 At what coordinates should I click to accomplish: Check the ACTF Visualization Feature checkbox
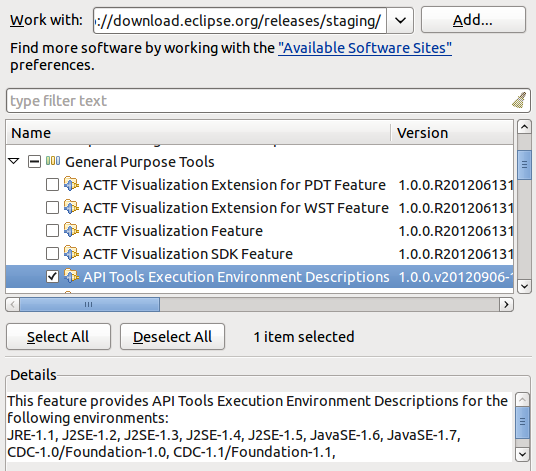[x=52, y=231]
